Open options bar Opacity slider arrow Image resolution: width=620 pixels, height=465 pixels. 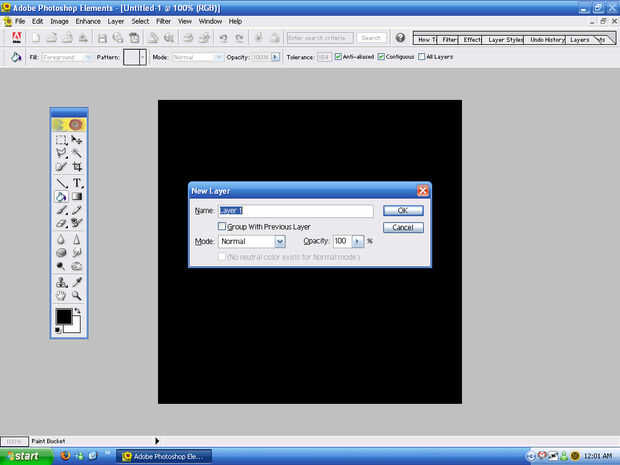coord(276,57)
